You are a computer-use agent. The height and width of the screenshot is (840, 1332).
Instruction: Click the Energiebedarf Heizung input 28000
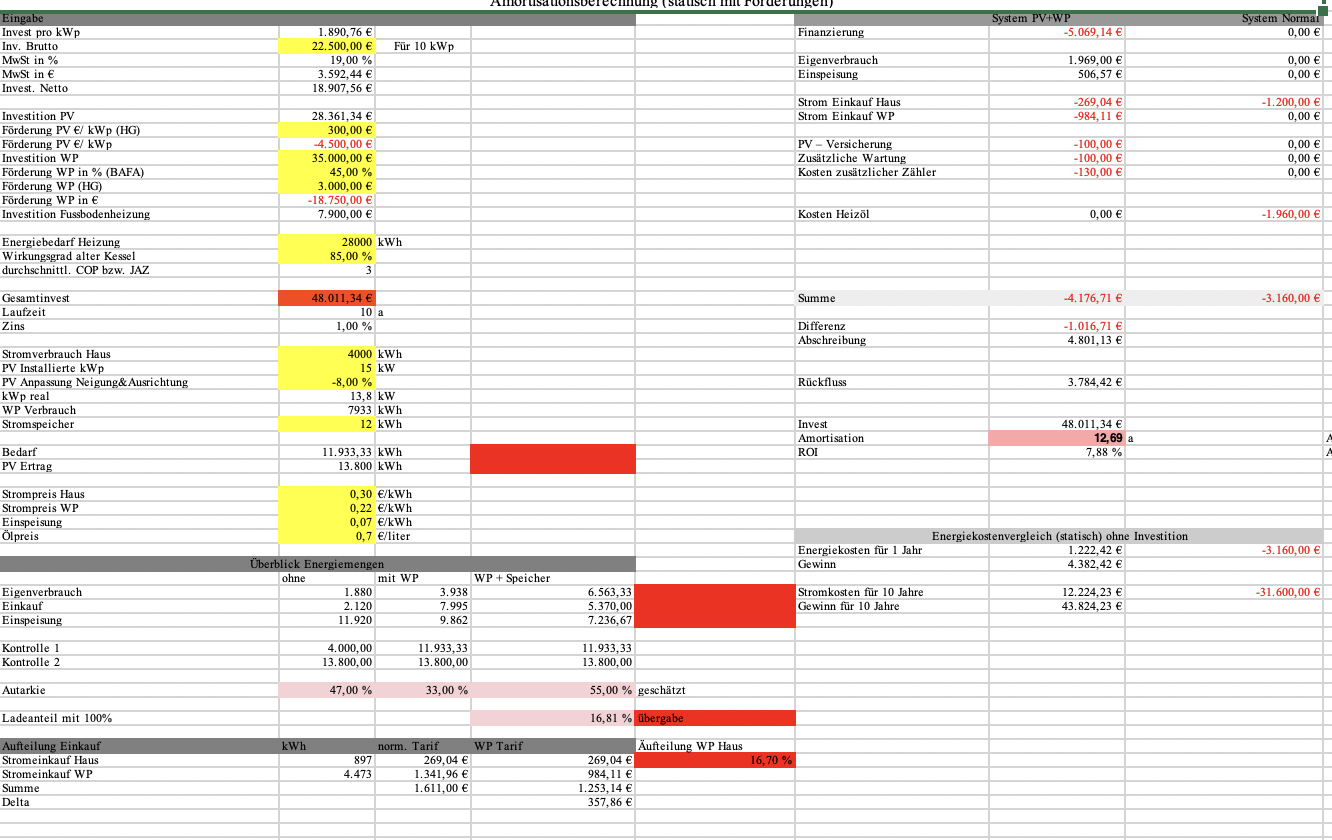[327, 242]
